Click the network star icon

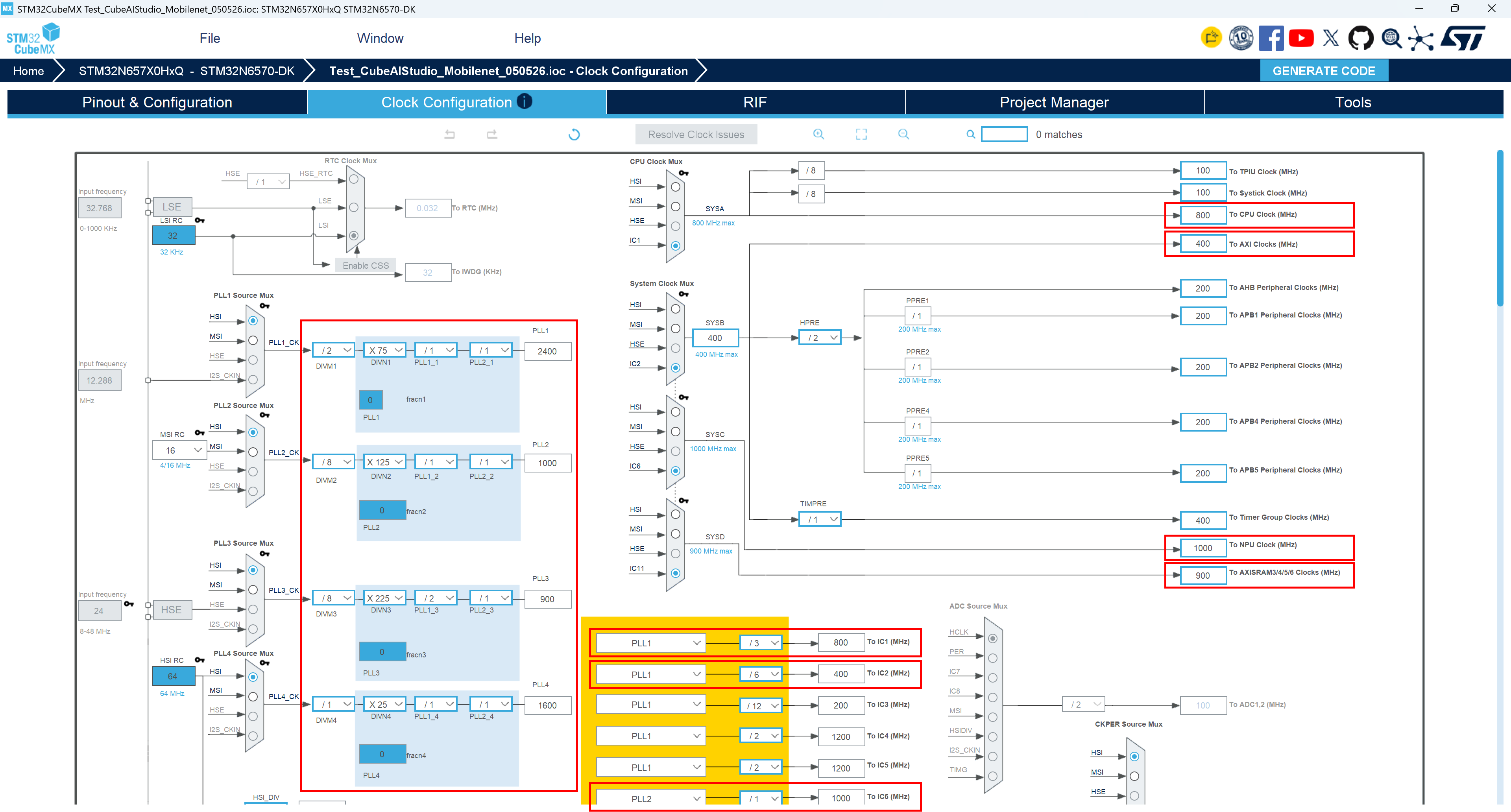click(1421, 38)
